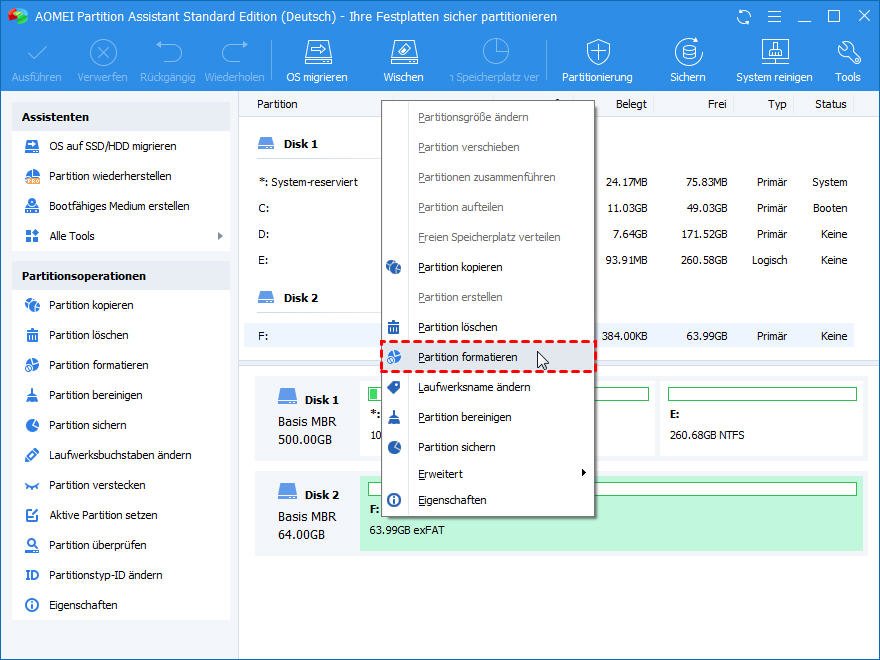Click Partition bereinigen in the sidebar
This screenshot has height=660, width=880.
(x=121, y=395)
